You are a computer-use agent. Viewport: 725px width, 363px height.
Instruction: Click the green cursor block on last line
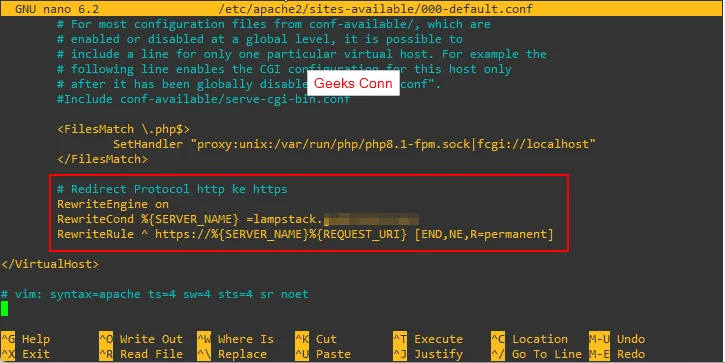point(5,308)
